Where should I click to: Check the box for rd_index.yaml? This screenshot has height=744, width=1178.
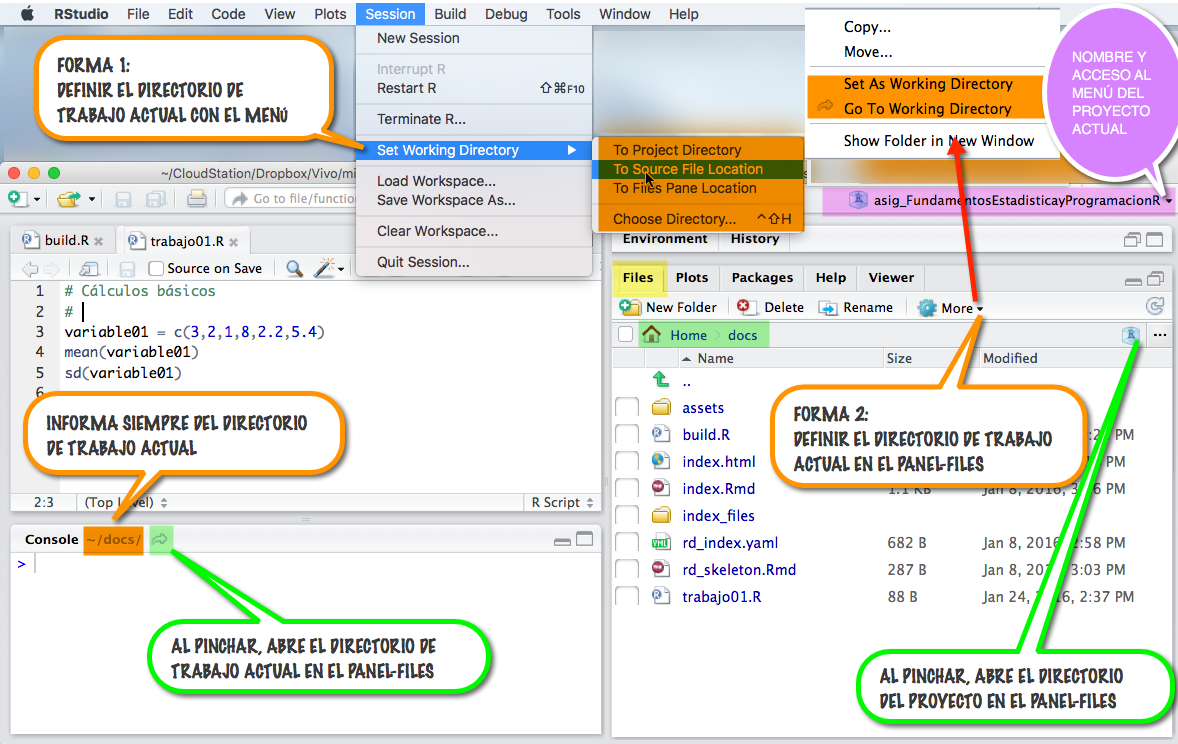[627, 543]
